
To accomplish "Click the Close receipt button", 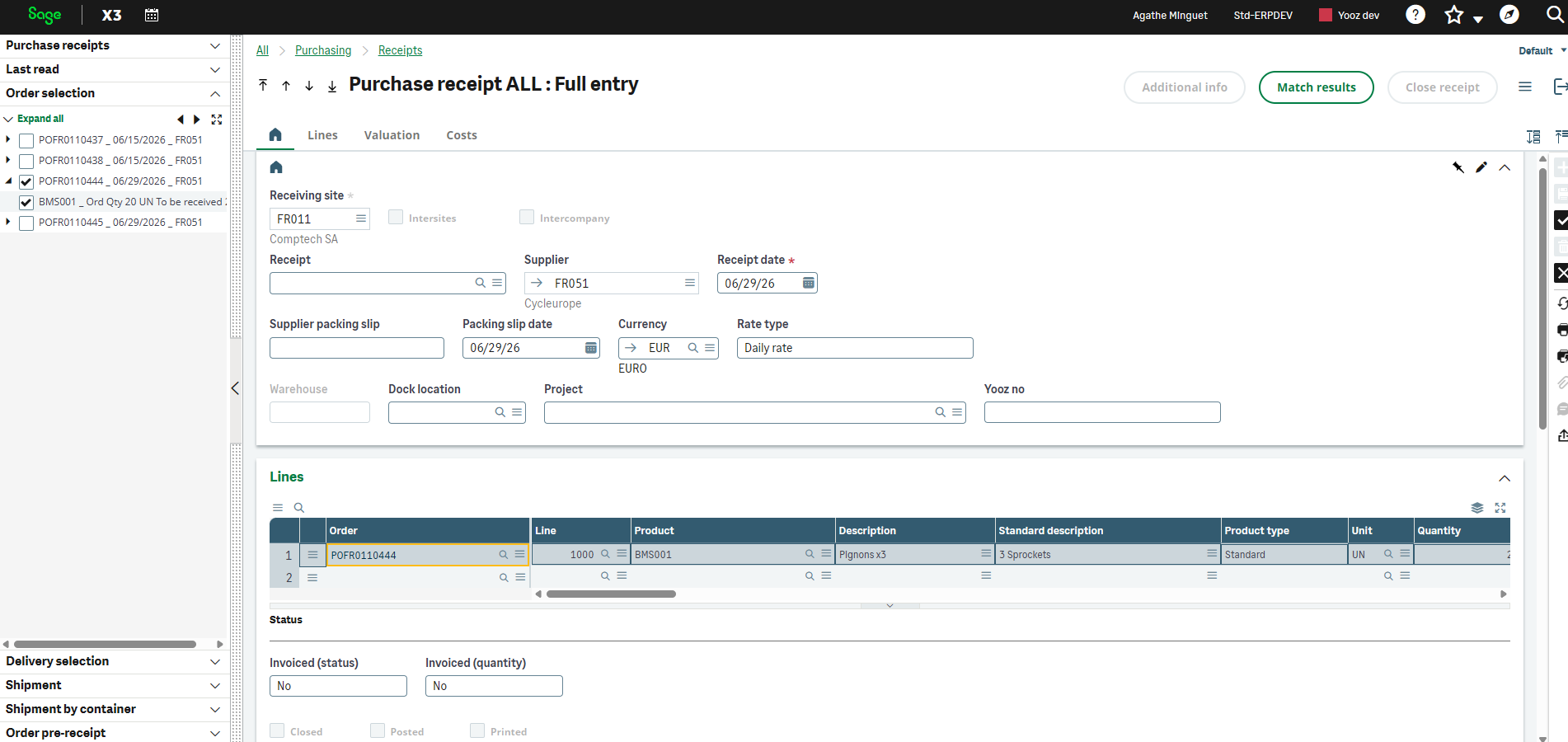I will [x=1442, y=87].
